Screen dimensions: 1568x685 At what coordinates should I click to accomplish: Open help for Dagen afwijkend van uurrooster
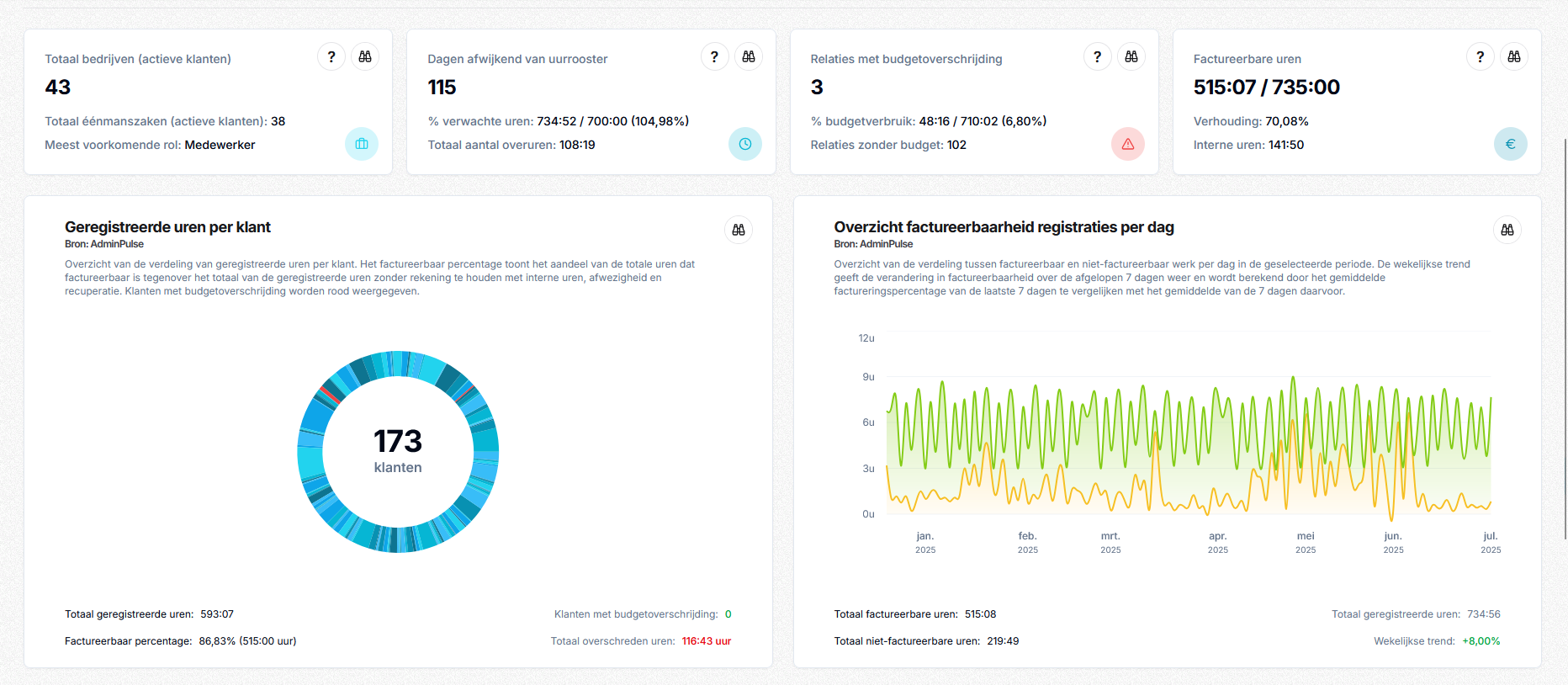[x=714, y=57]
